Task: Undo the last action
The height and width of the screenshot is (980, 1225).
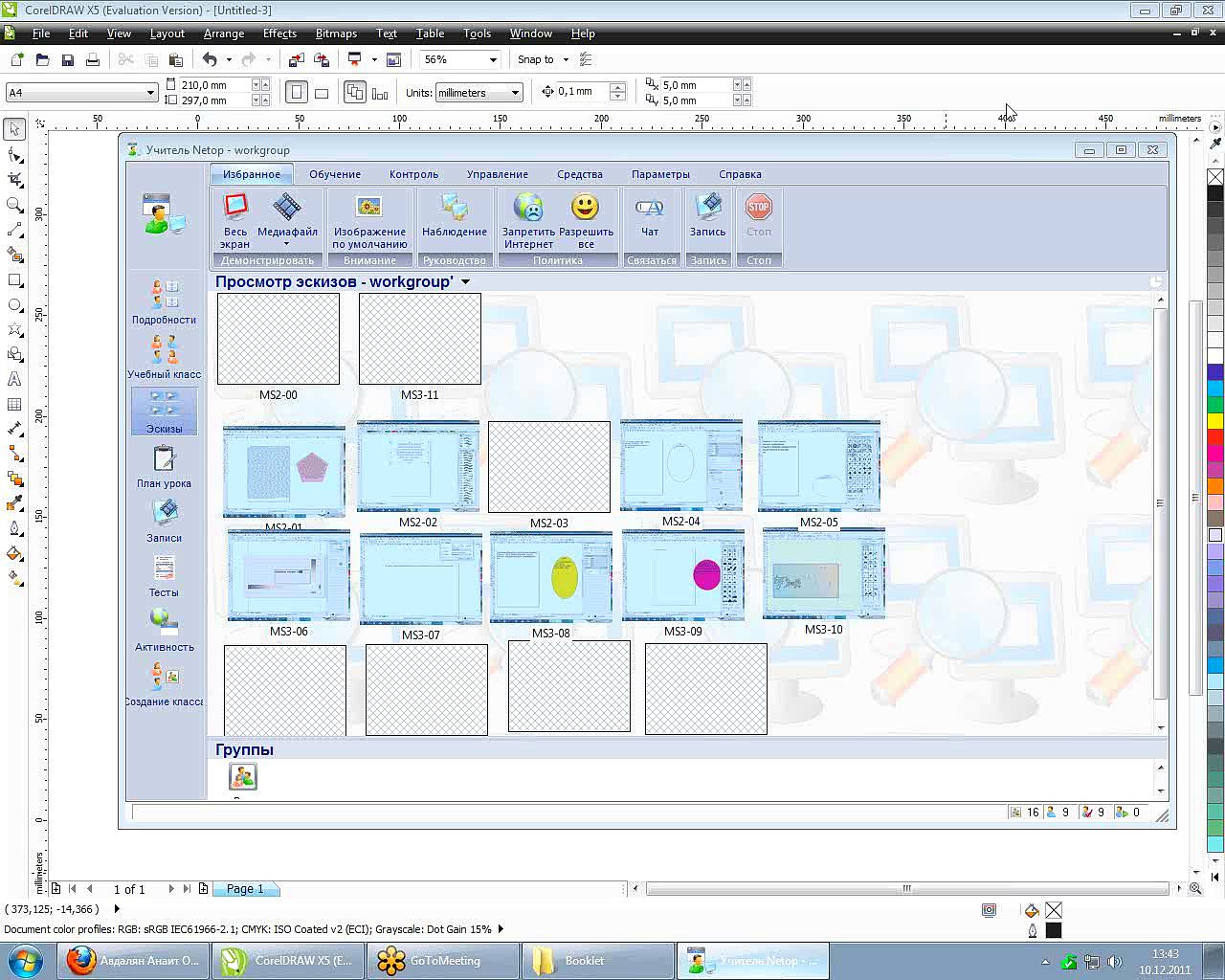Action: click(210, 59)
